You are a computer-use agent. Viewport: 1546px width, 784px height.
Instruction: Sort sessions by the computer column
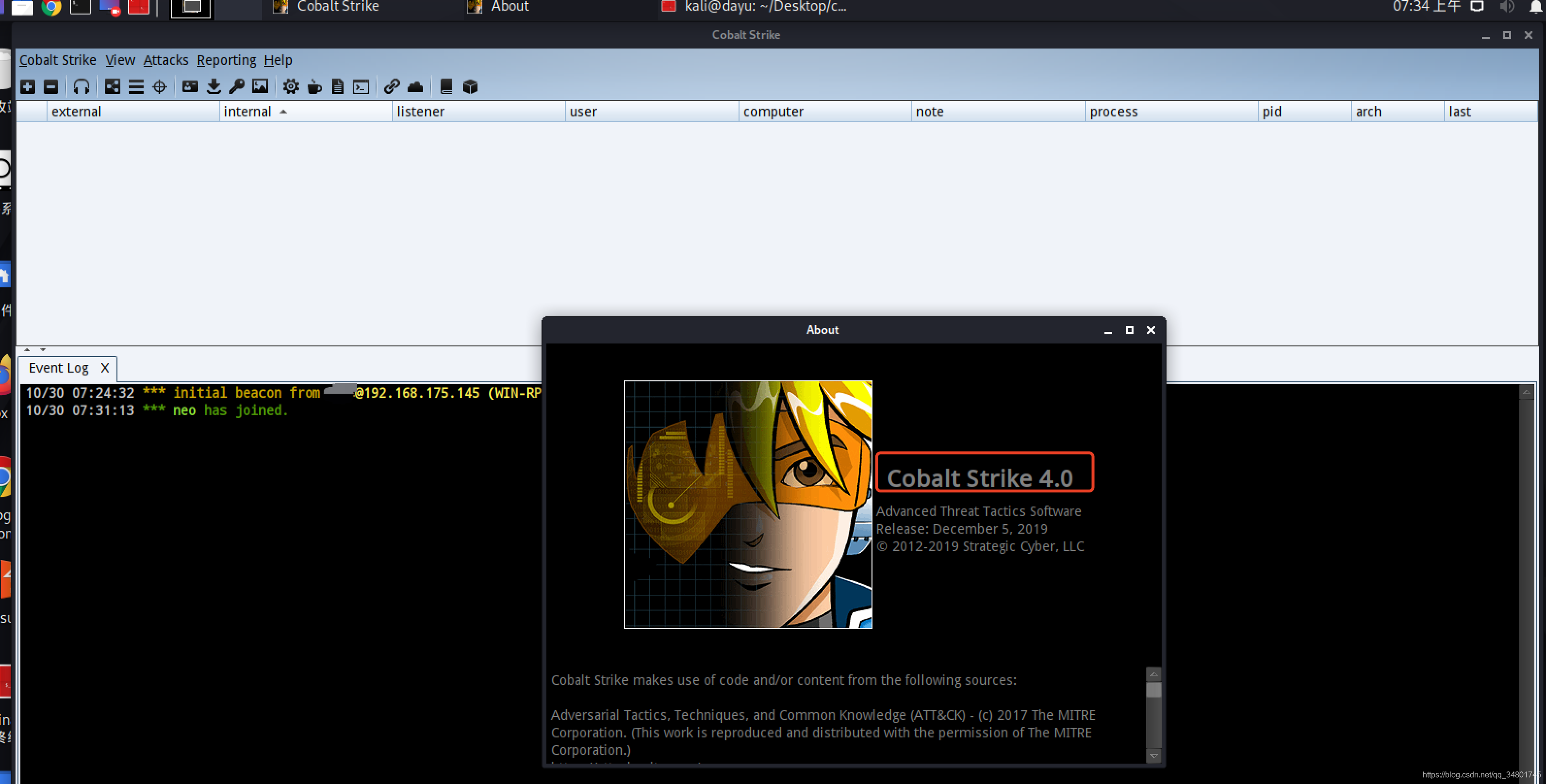[x=825, y=112]
